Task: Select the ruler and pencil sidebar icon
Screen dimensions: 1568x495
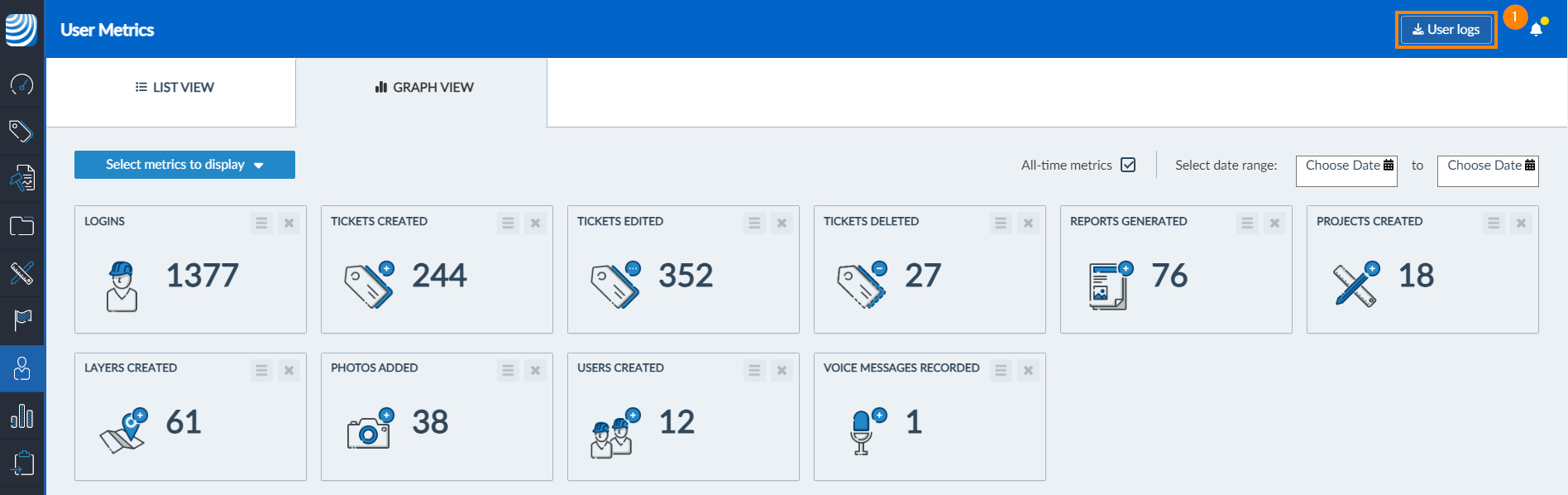Action: [22, 272]
